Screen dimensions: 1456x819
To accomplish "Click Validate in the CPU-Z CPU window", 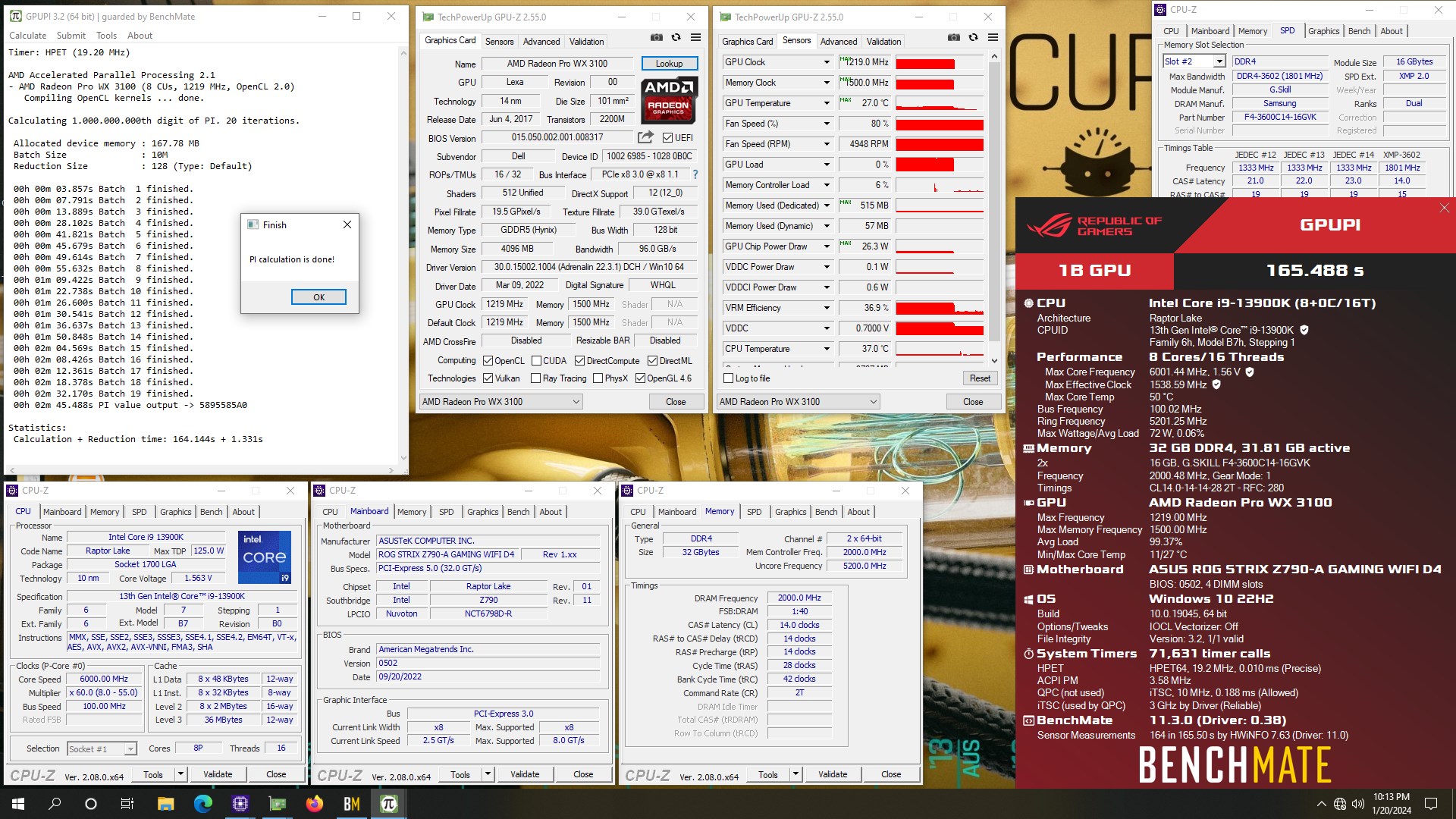I will pyautogui.click(x=218, y=774).
